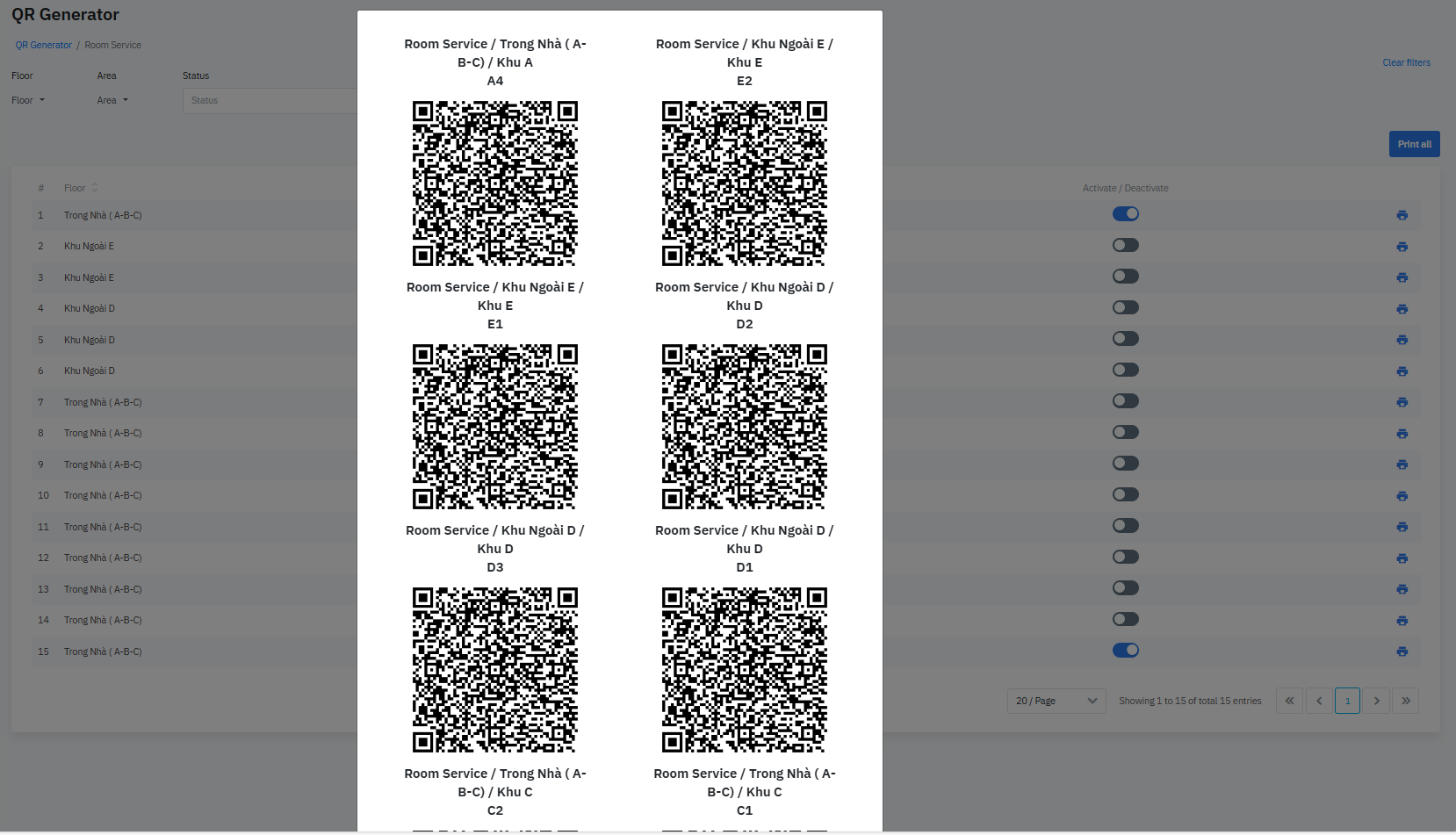Activate the row 7 toggle switch

[1126, 401]
